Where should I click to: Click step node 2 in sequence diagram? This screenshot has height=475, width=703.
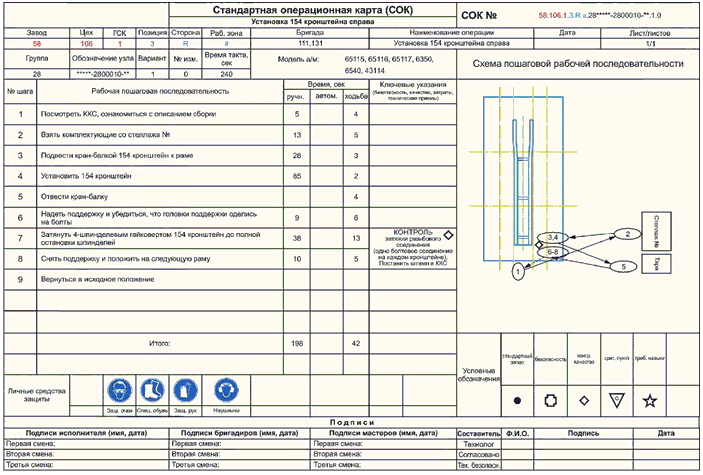(x=627, y=233)
